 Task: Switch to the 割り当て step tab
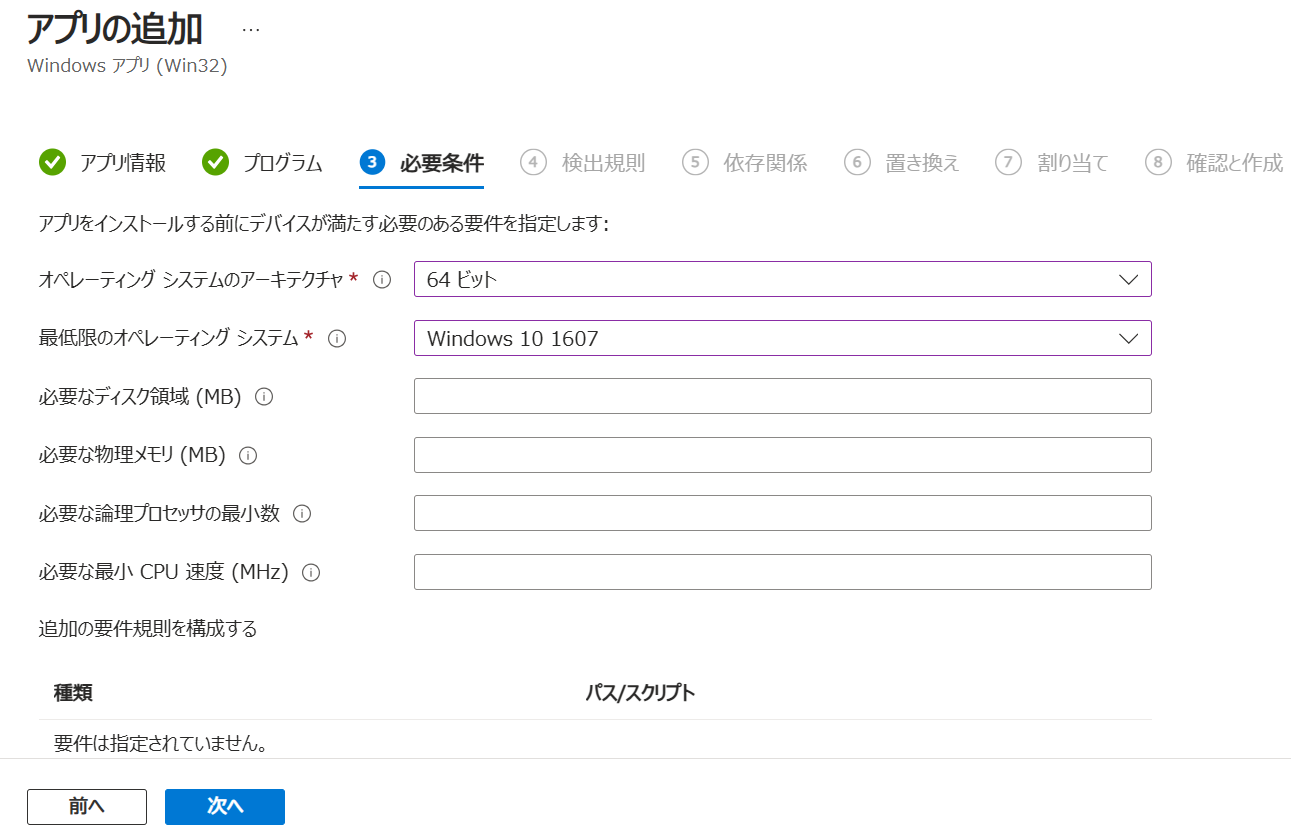[1052, 163]
